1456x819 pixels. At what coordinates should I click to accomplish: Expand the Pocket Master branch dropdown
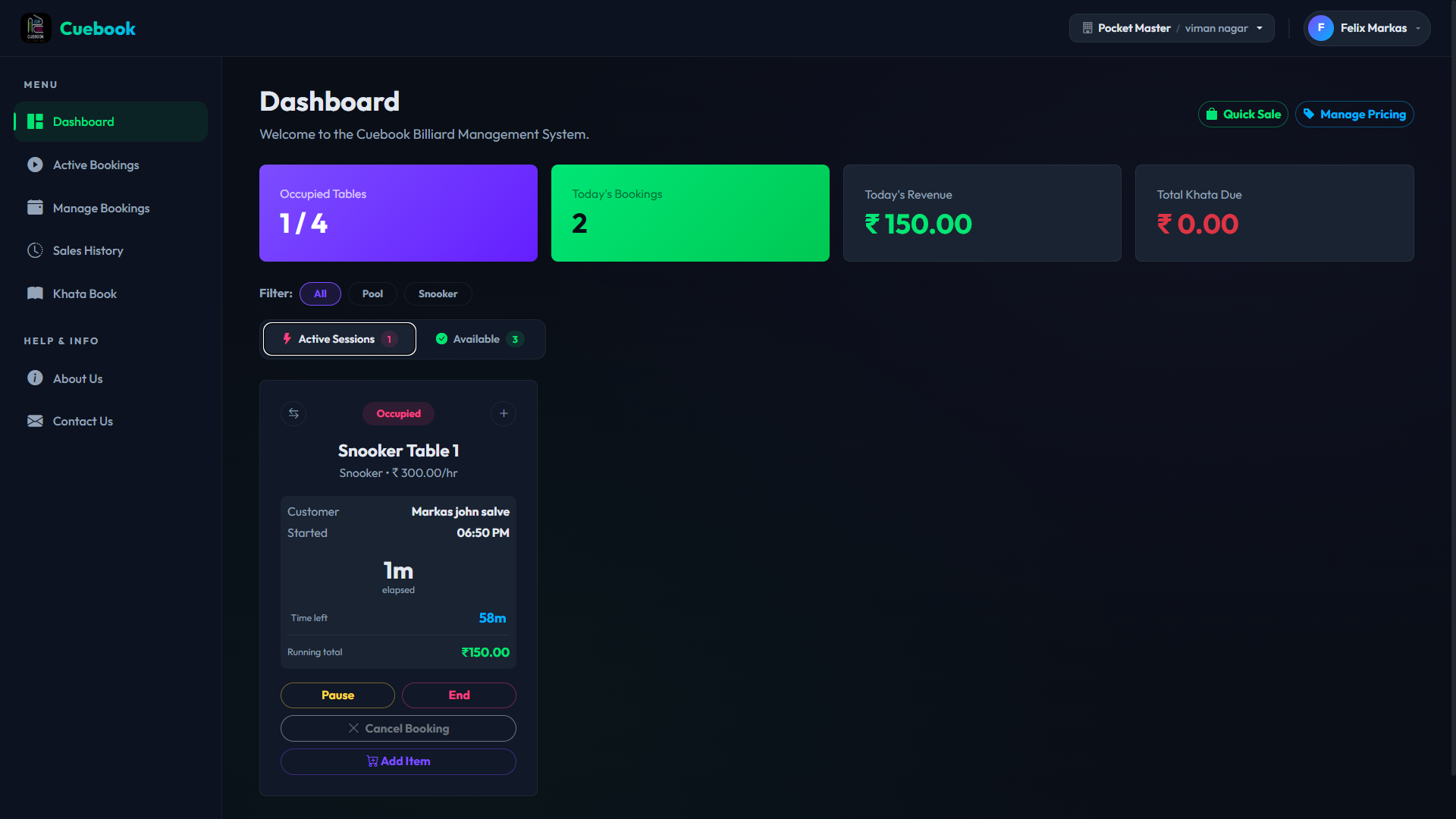pos(1172,28)
